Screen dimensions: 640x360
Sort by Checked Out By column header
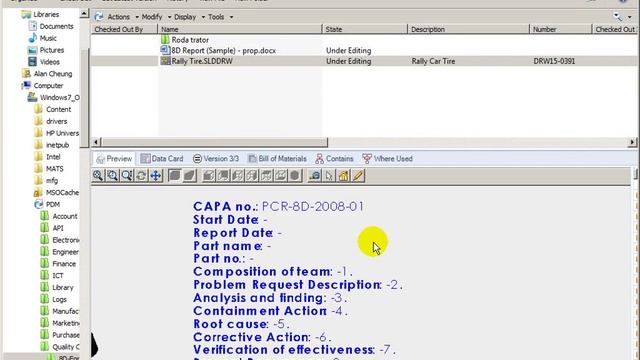coord(124,29)
